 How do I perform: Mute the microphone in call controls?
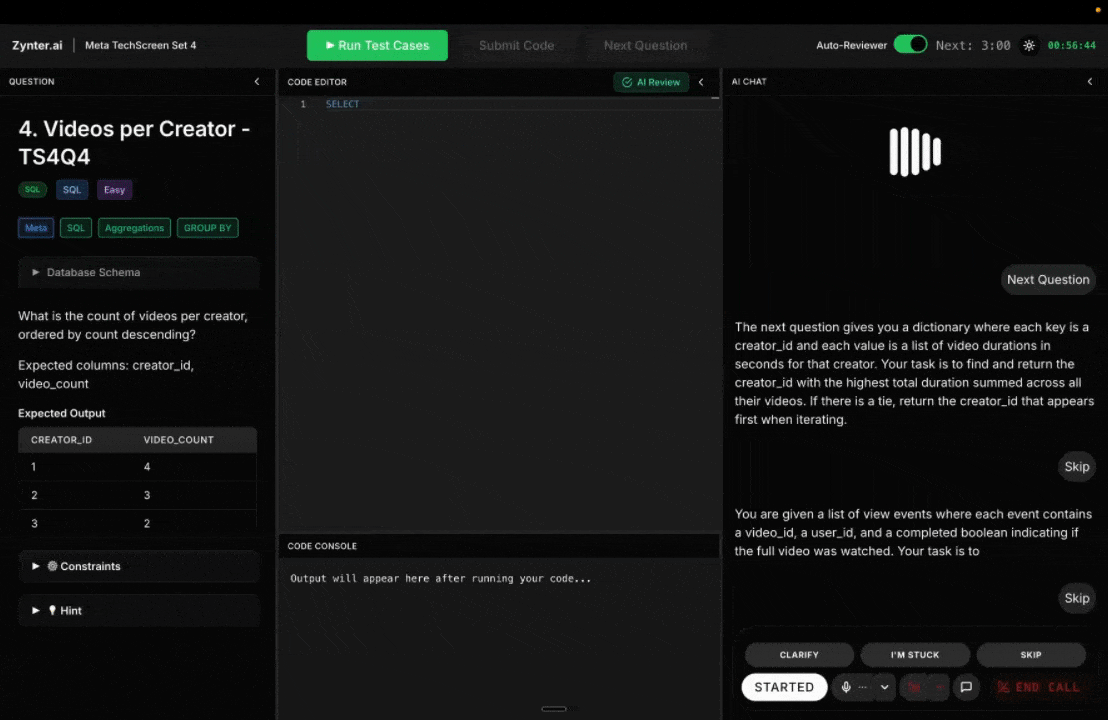[x=846, y=687]
